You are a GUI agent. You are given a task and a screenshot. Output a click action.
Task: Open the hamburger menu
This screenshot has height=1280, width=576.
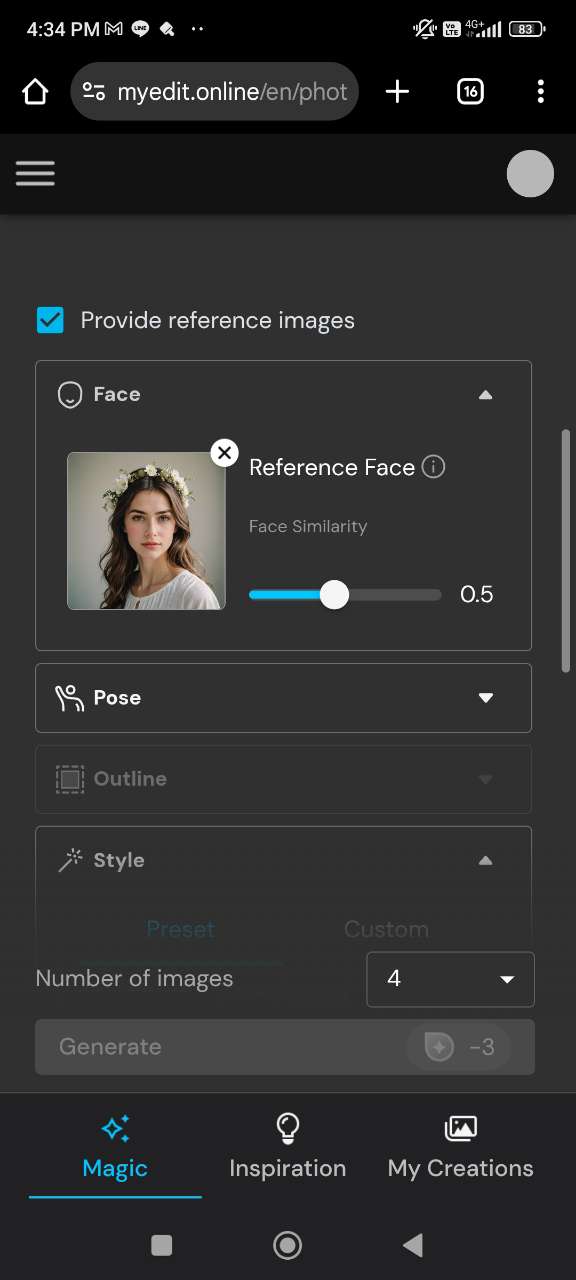(35, 173)
